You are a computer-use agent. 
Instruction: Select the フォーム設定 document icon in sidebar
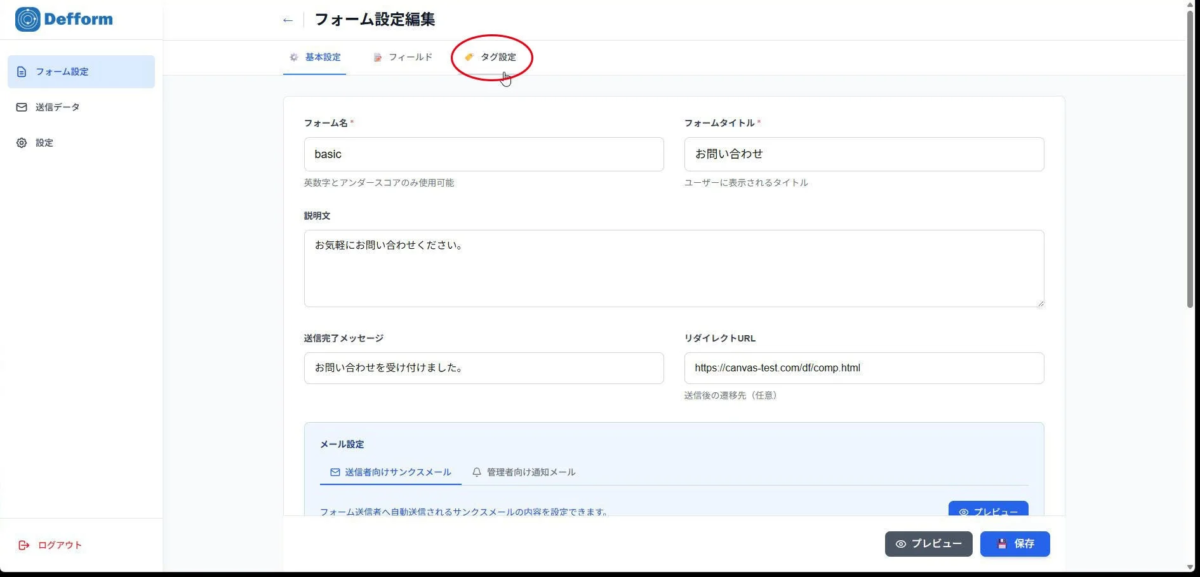[x=21, y=71]
